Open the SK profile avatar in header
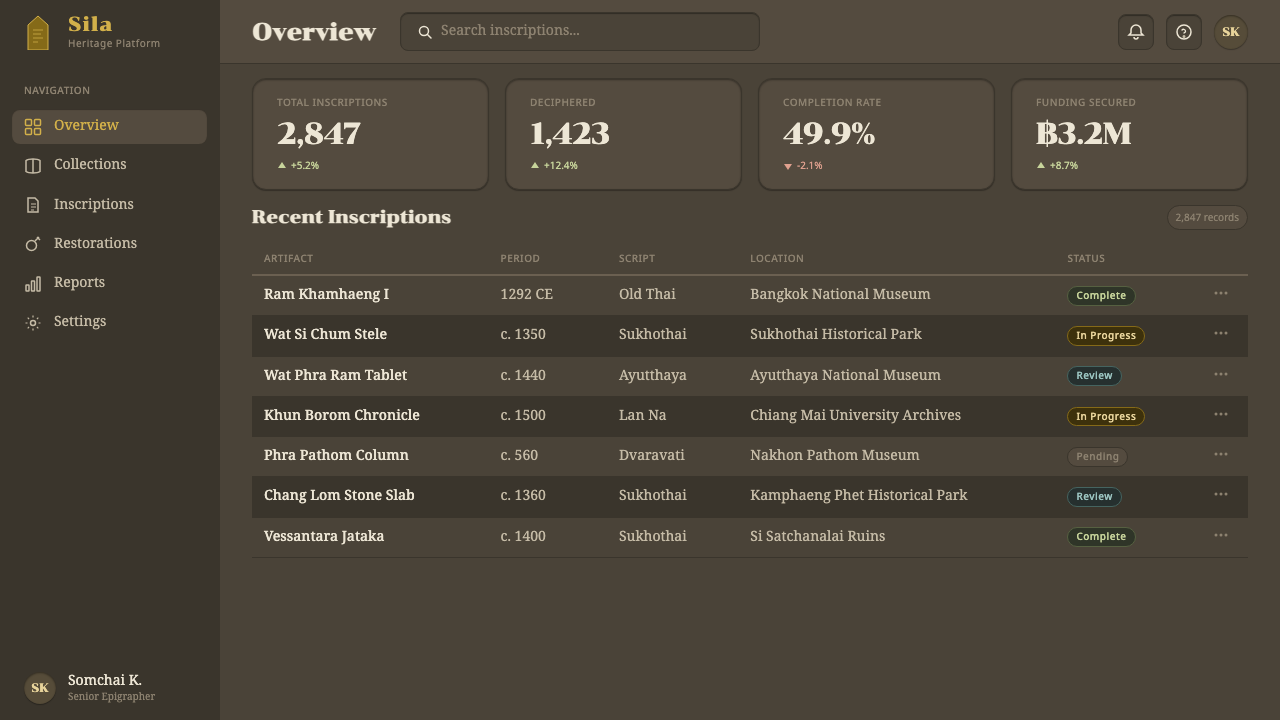Viewport: 1280px width, 720px height. (x=1231, y=32)
